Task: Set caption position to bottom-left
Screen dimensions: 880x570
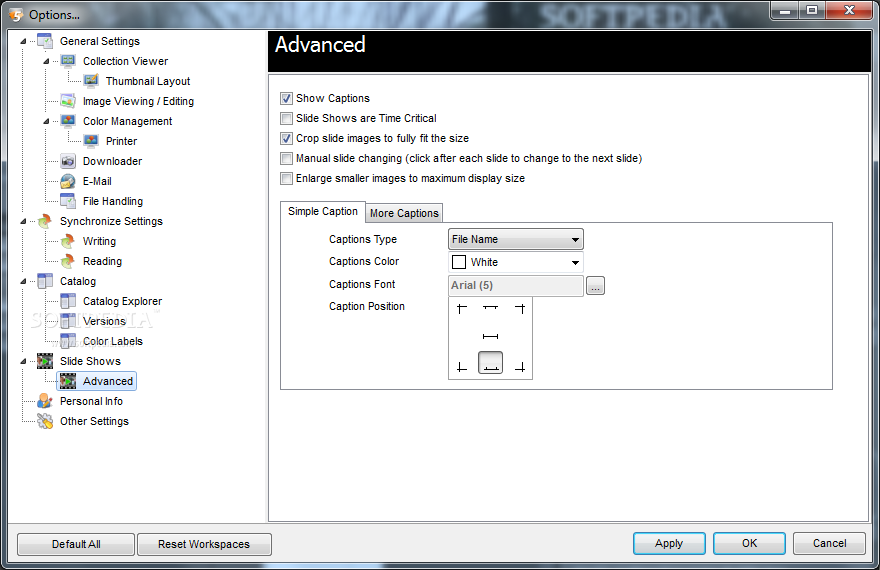Action: (461, 367)
